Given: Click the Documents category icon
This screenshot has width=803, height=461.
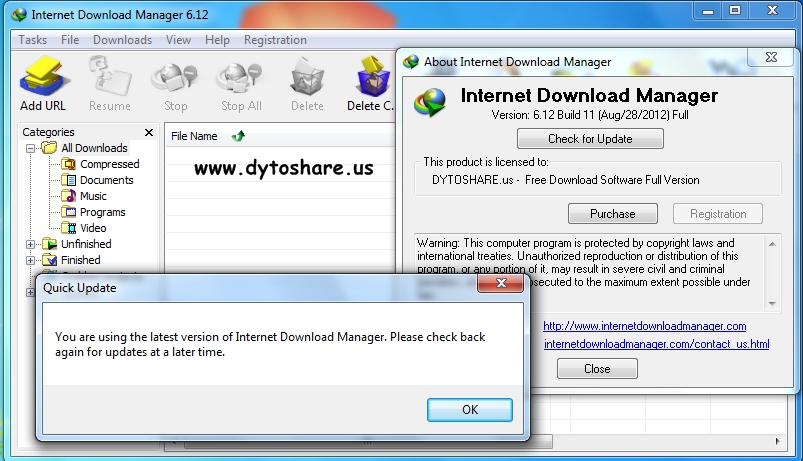Looking at the screenshot, I should pyautogui.click(x=69, y=180).
